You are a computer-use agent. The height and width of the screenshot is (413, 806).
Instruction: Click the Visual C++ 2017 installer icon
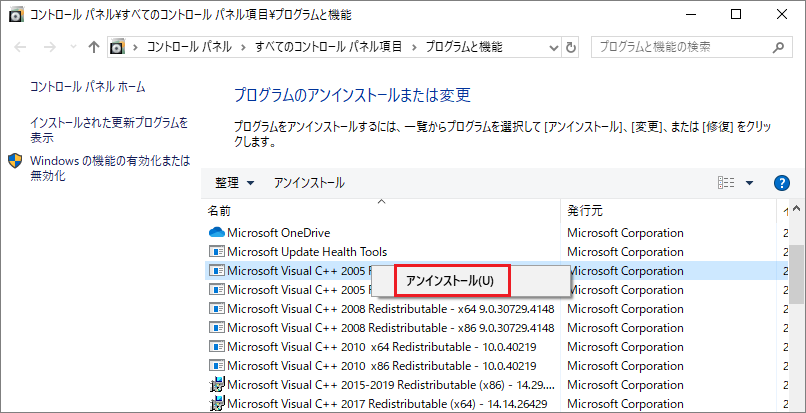[x=218, y=404]
